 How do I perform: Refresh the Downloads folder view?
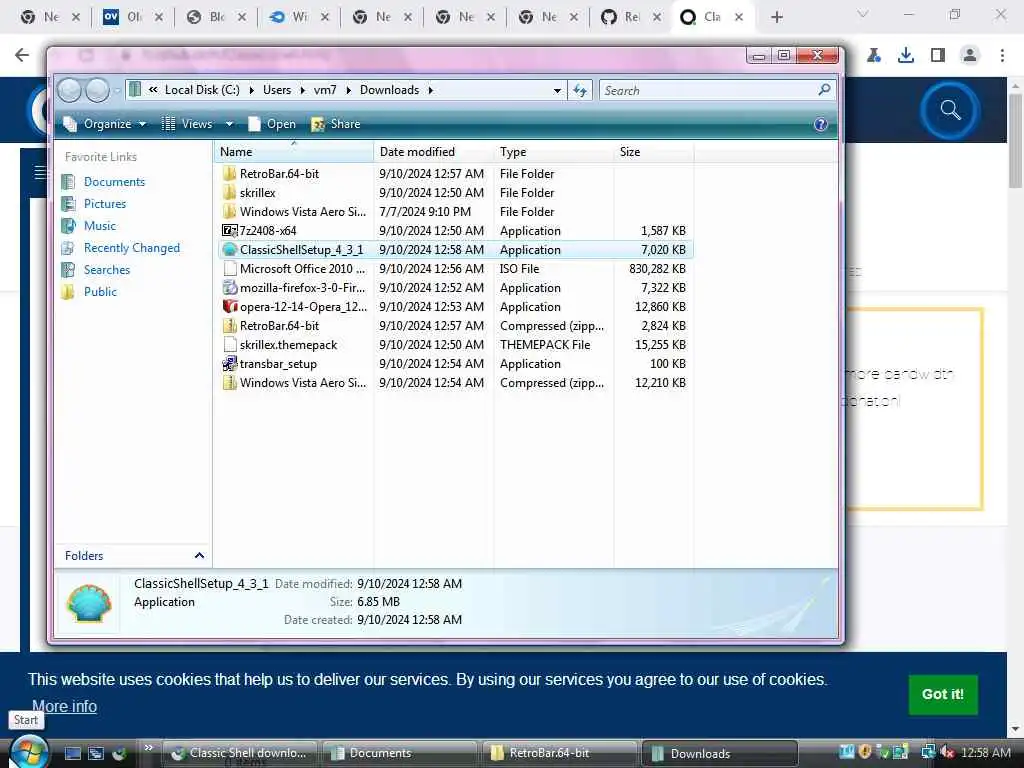580,90
